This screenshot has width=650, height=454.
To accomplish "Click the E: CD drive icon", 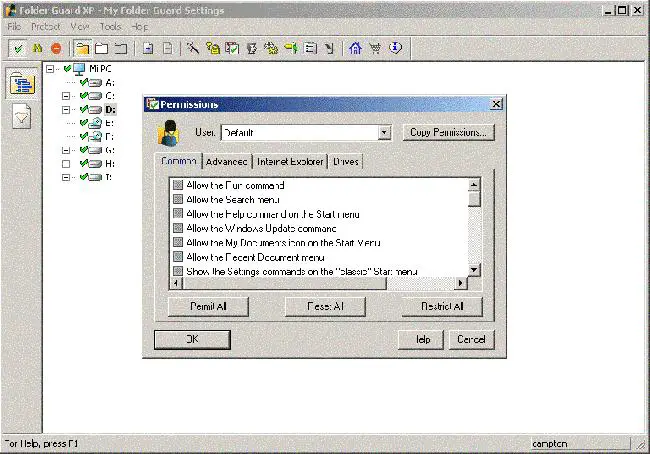I will coord(96,123).
